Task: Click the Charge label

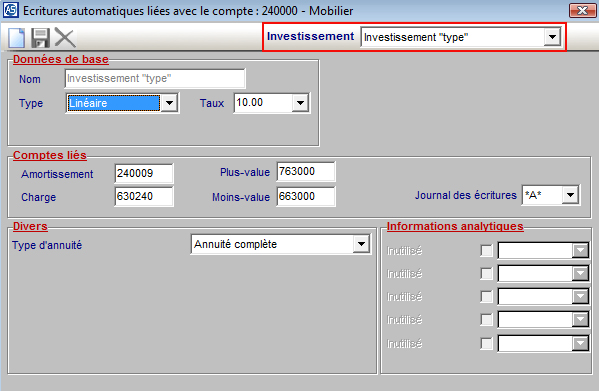Action: 39,197
